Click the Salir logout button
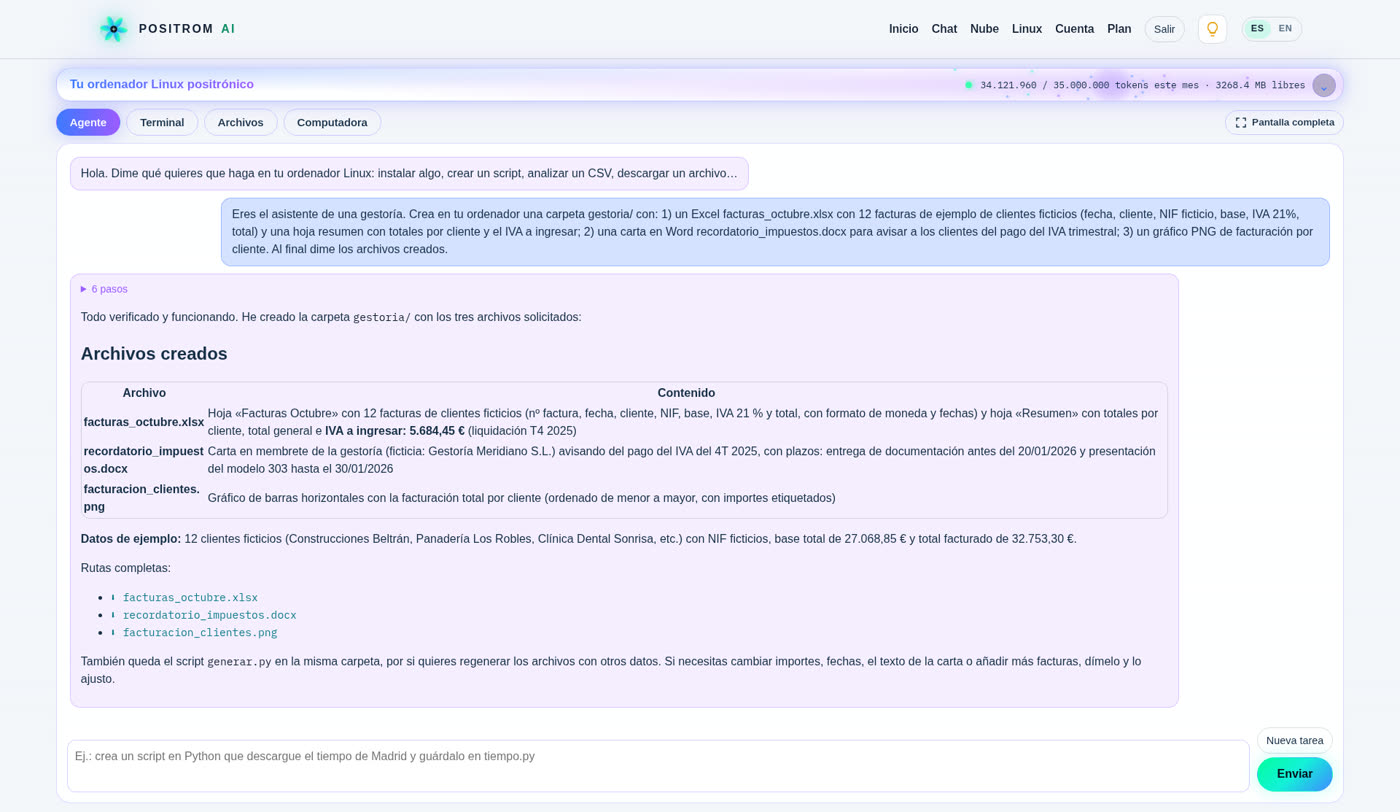This screenshot has width=1400, height=812. (x=1164, y=29)
